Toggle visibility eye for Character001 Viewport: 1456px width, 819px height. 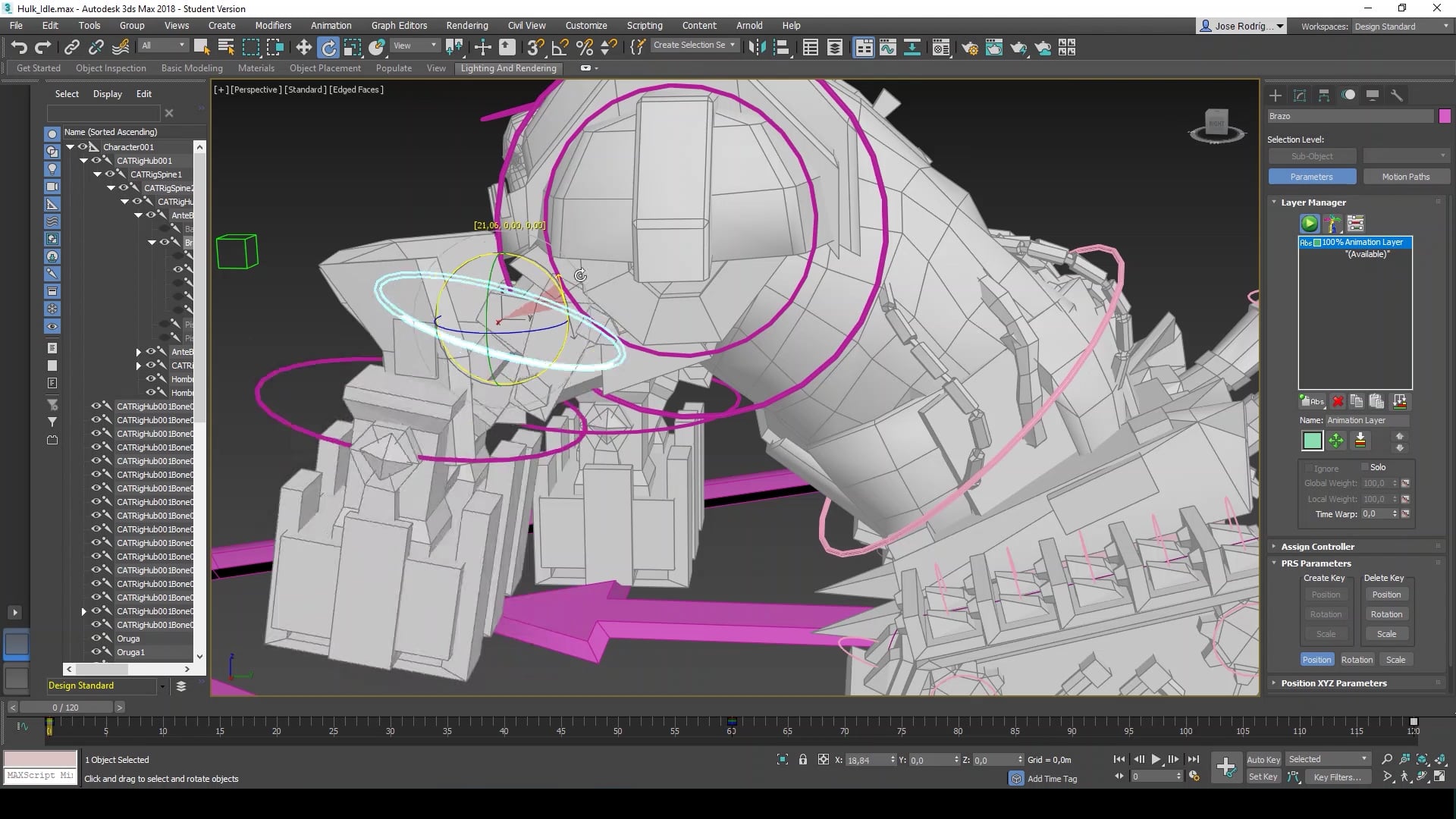(x=83, y=147)
